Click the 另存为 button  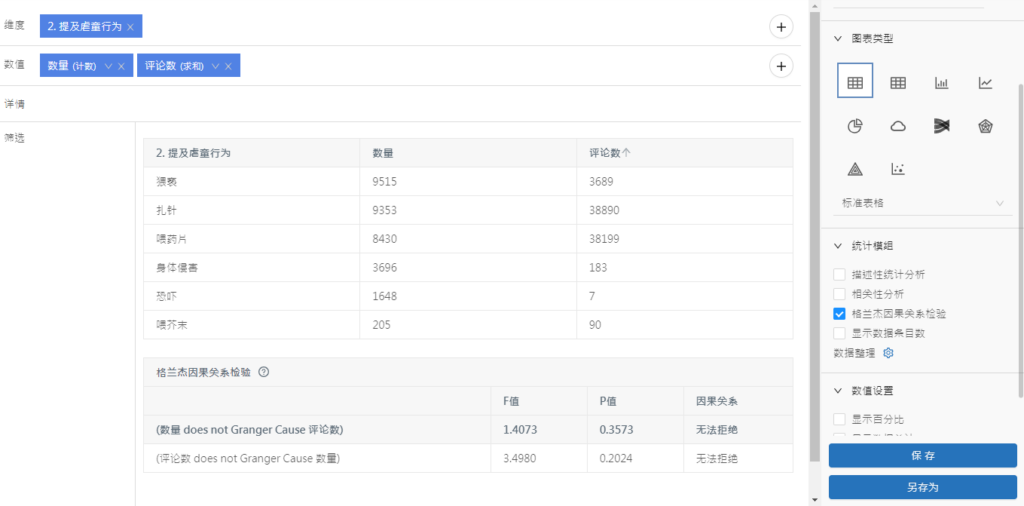pos(922,488)
